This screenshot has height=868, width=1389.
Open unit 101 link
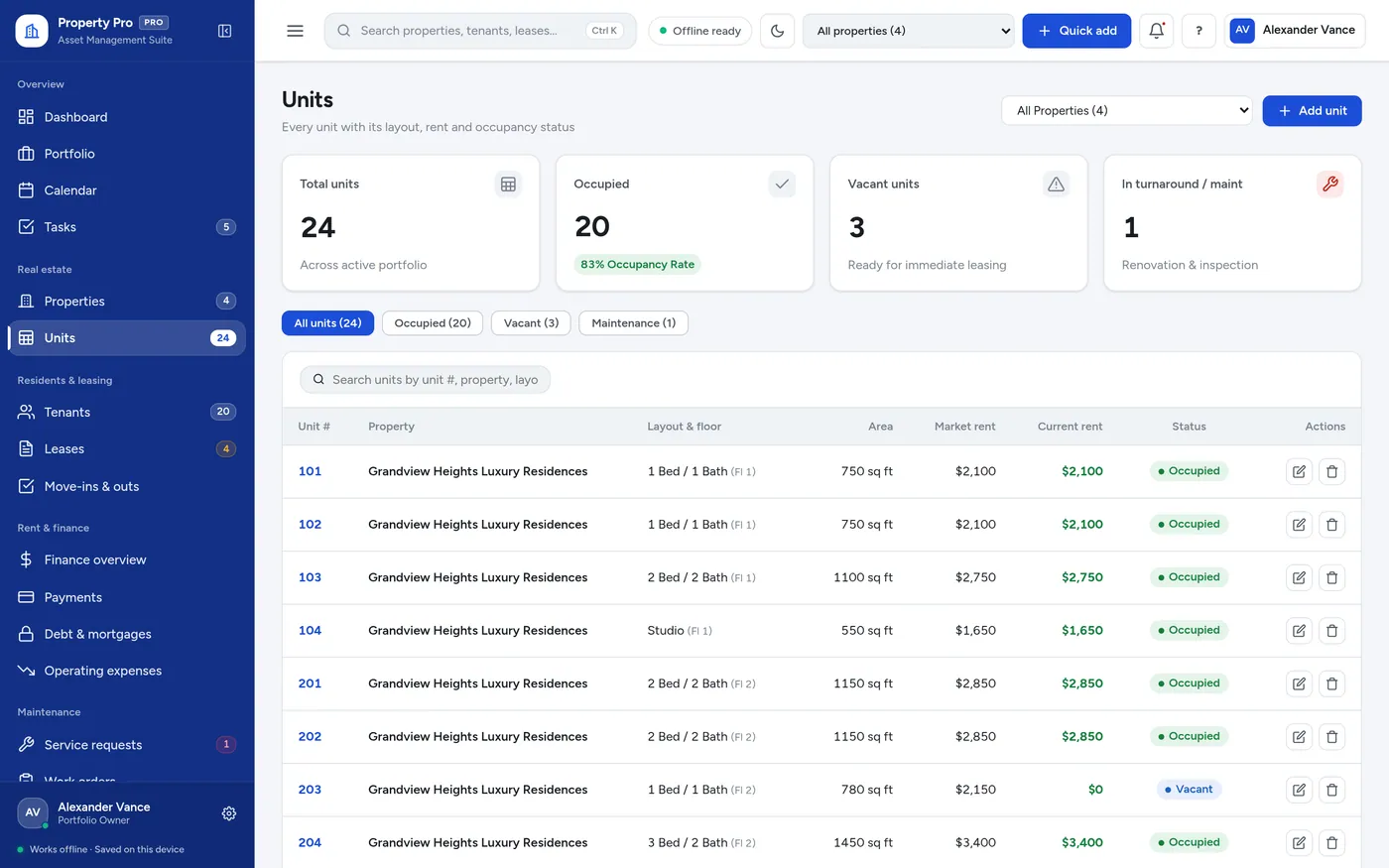tap(310, 471)
